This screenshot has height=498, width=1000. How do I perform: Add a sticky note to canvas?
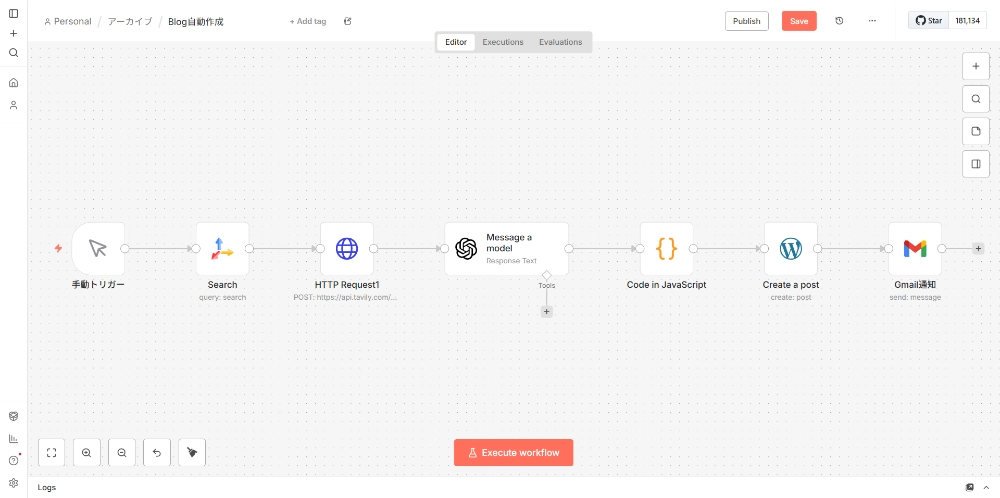[x=976, y=131]
